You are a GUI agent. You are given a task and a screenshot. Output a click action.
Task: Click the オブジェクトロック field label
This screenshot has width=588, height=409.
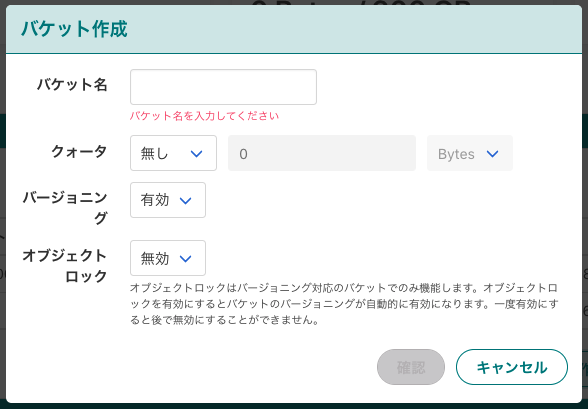(65, 266)
